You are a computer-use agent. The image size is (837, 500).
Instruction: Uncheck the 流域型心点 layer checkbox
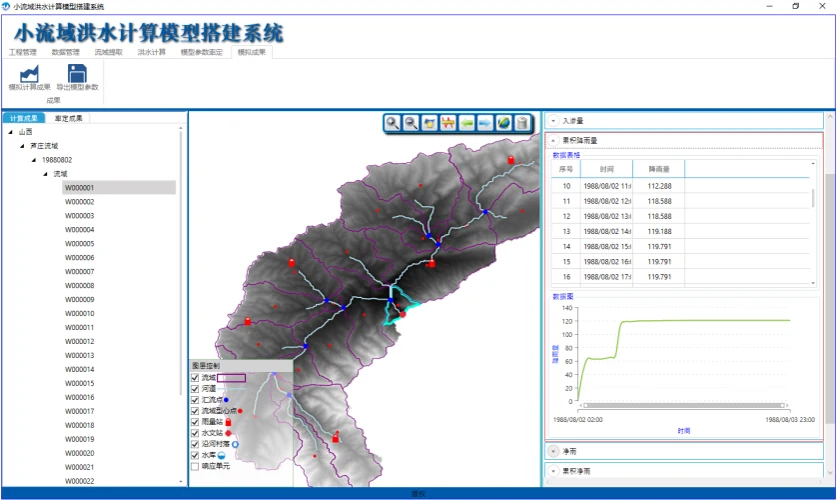[195, 411]
